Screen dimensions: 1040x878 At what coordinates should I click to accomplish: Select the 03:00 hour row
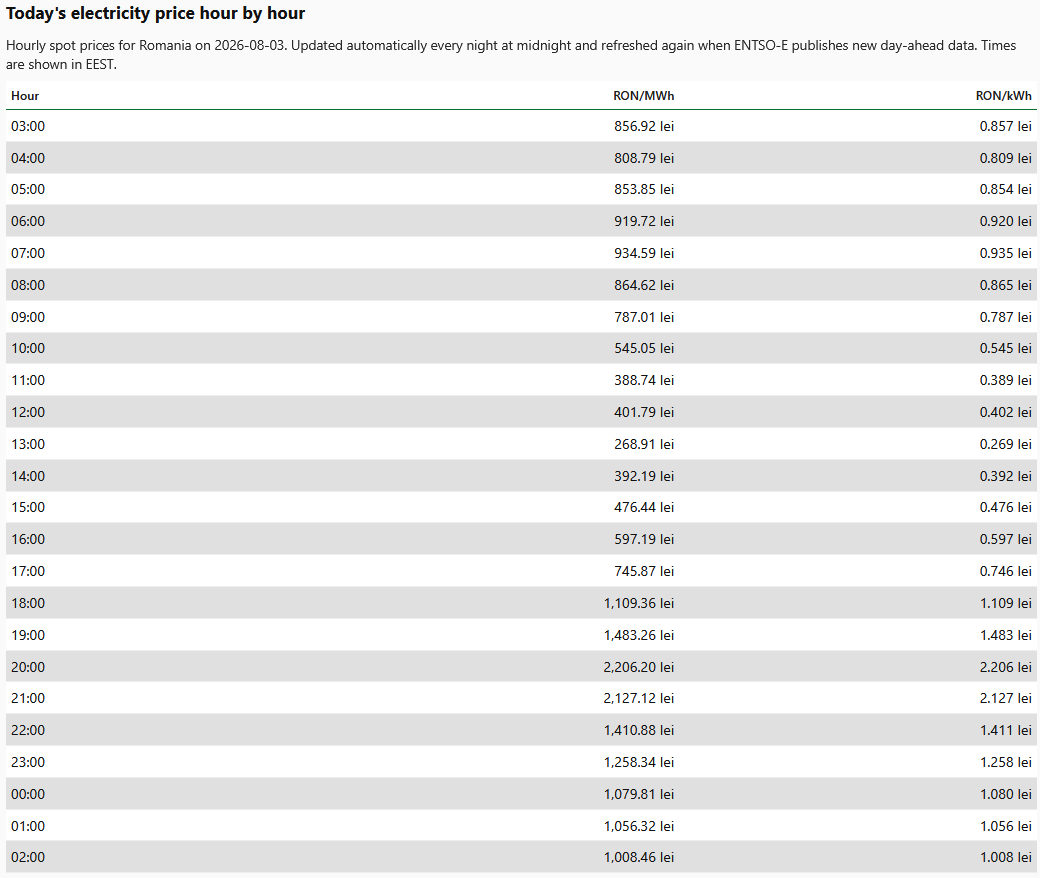[521, 126]
